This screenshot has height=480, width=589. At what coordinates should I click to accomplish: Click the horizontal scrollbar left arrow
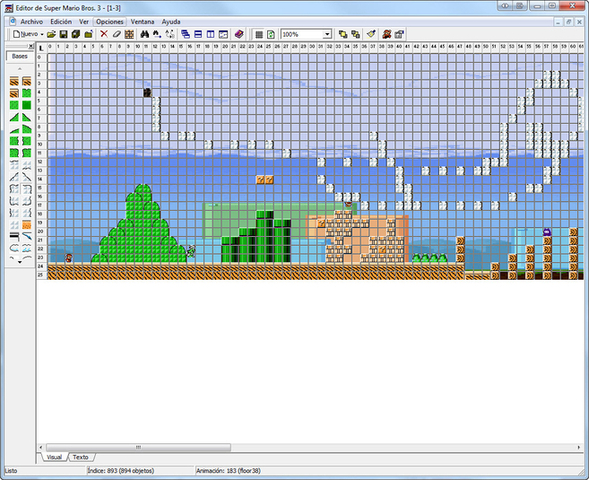pos(41,447)
